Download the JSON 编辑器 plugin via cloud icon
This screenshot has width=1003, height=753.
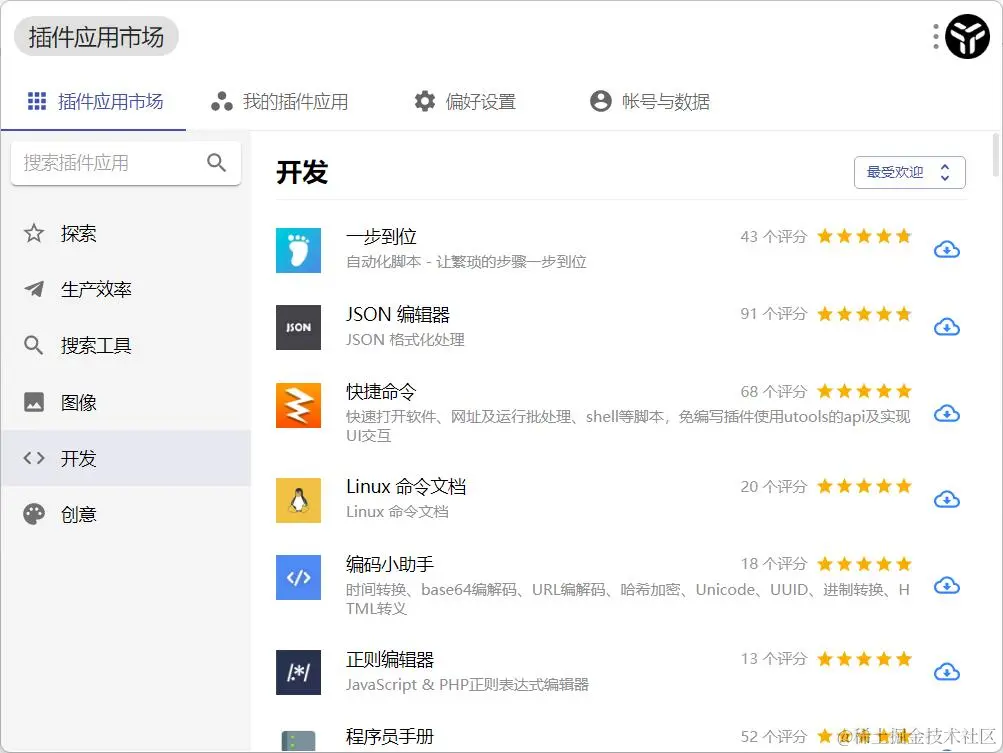pos(947,327)
